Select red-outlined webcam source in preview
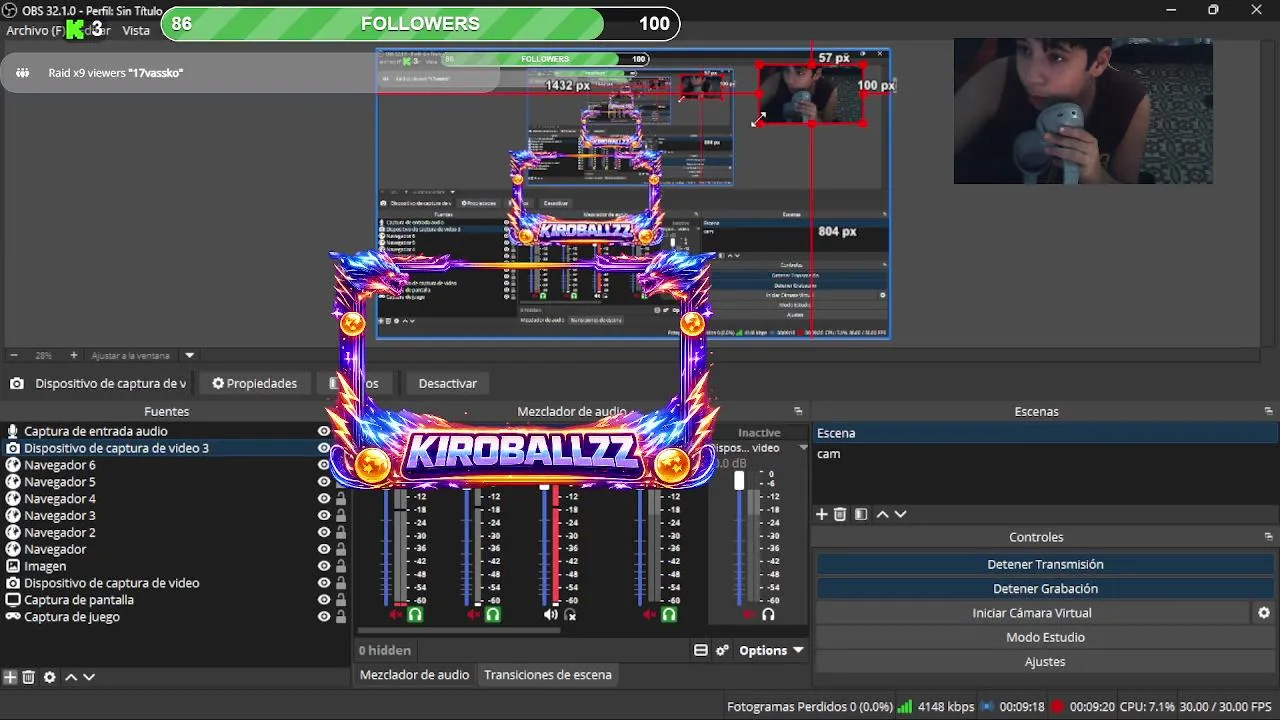This screenshot has height=720, width=1280. (x=811, y=93)
